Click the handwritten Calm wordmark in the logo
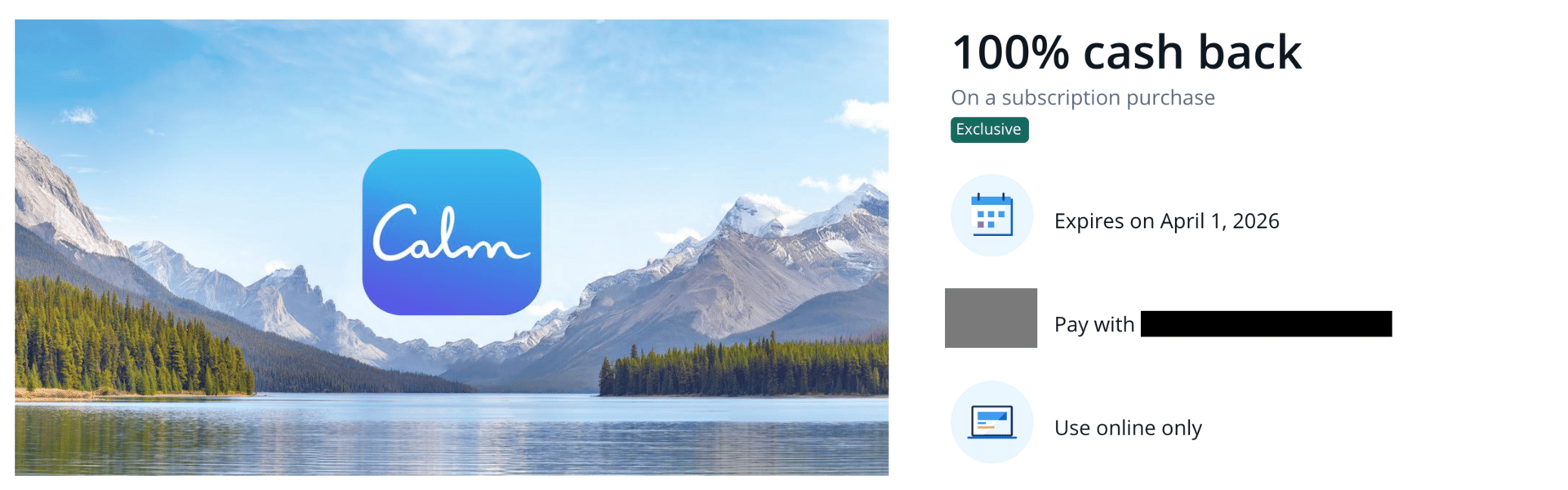 pyautogui.click(x=452, y=234)
